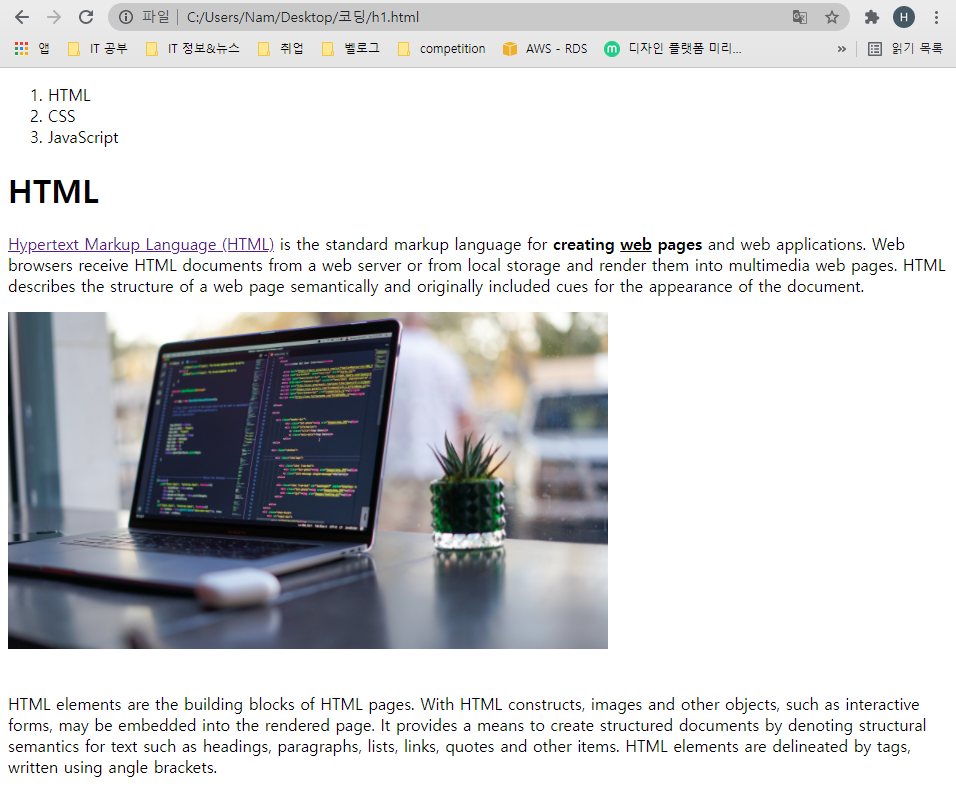Open the 벨로그 bookmark folder
The height and width of the screenshot is (790, 956).
coord(351,49)
